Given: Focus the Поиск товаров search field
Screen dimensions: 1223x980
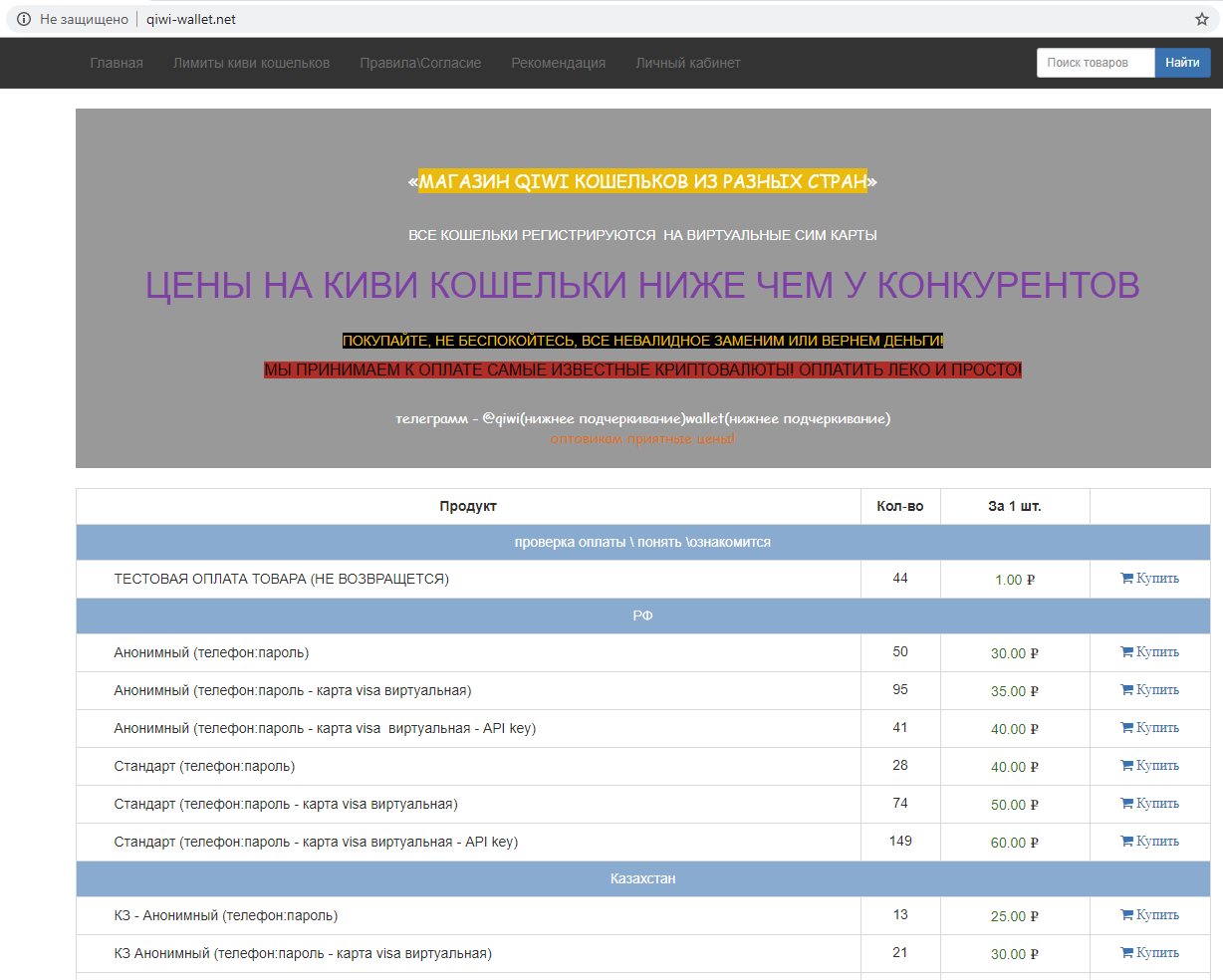Looking at the screenshot, I should coord(1096,63).
